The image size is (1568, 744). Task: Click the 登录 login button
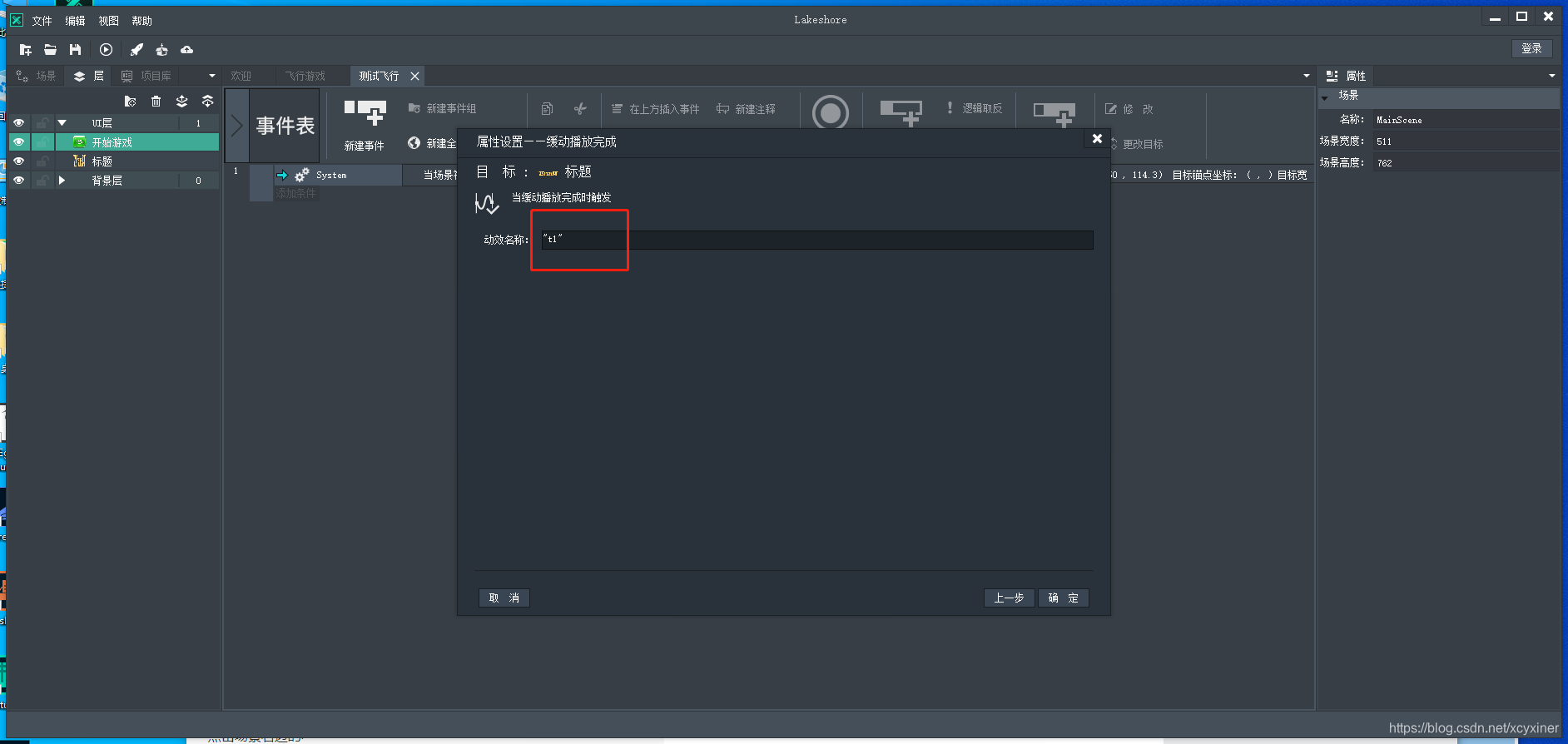pos(1531,48)
